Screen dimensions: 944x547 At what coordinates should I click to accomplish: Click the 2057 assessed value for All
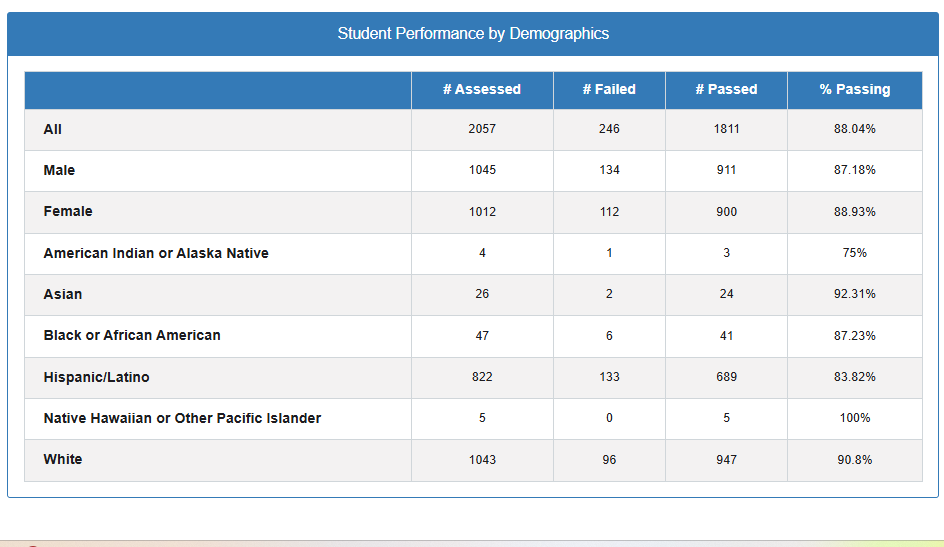click(482, 129)
